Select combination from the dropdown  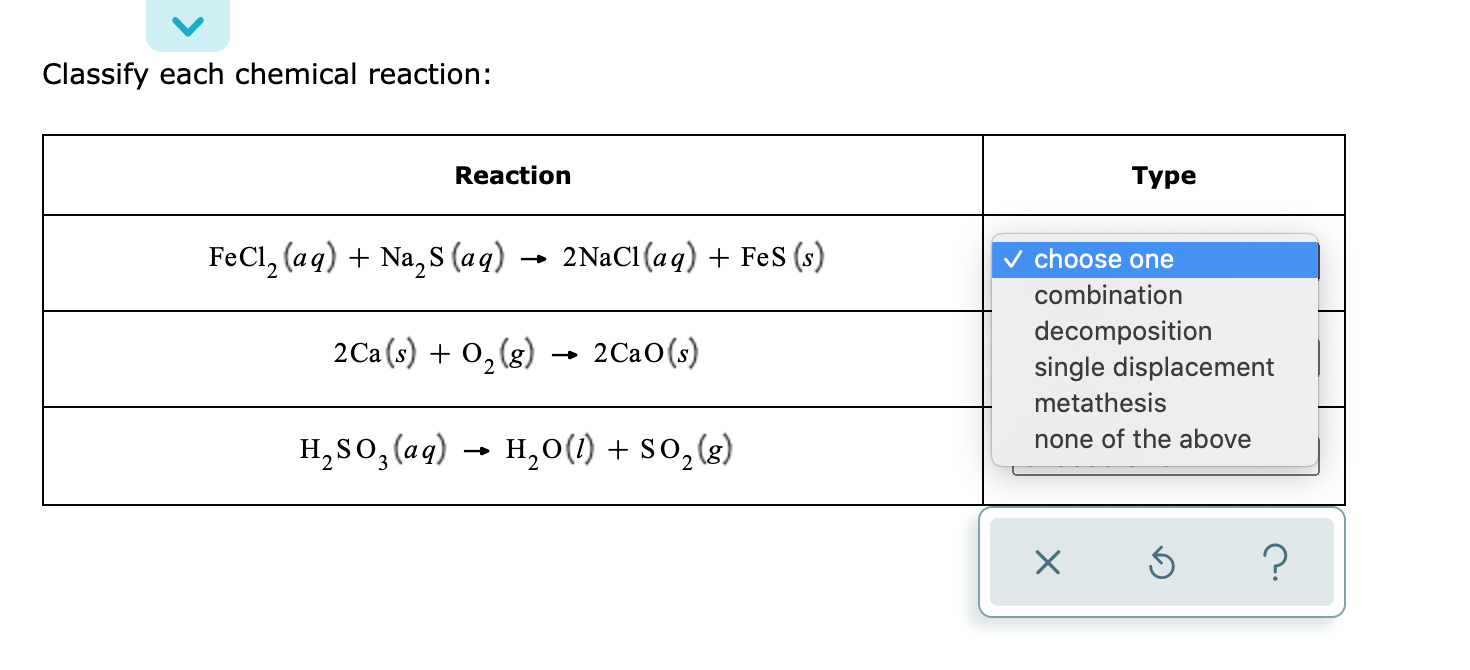point(1108,295)
